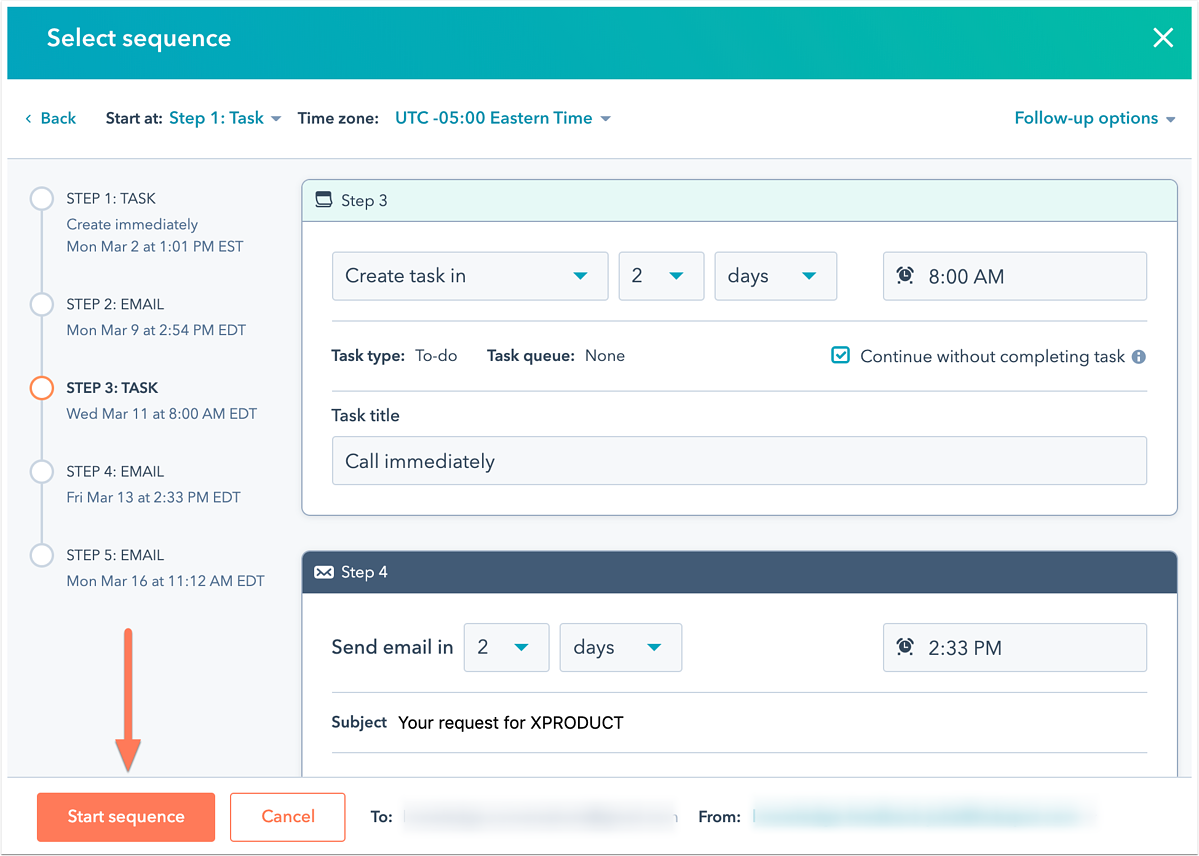Click the Step 1 circle marker in the sidebar
1199x856 pixels.
41,198
